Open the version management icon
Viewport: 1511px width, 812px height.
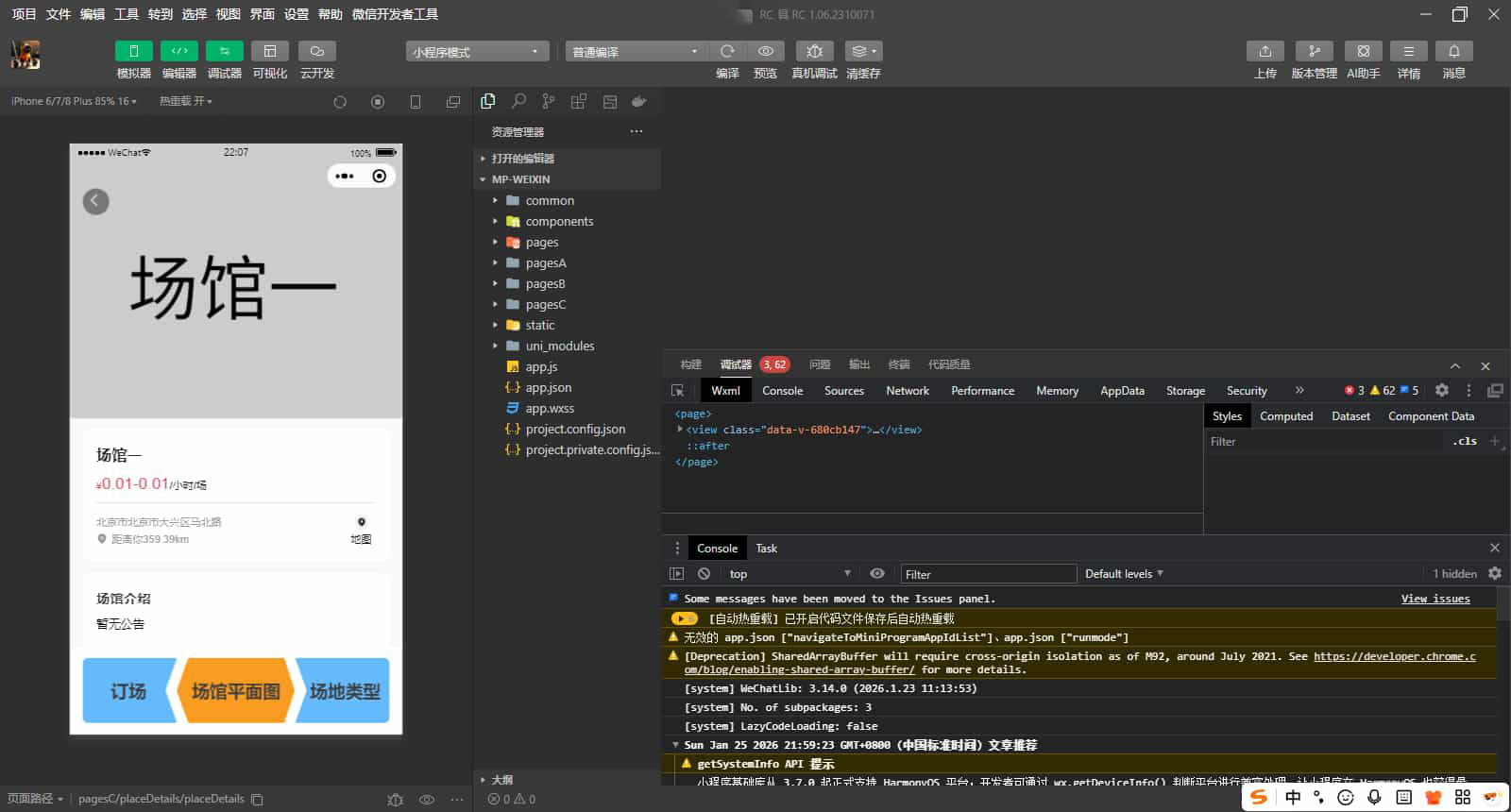pyautogui.click(x=1314, y=51)
